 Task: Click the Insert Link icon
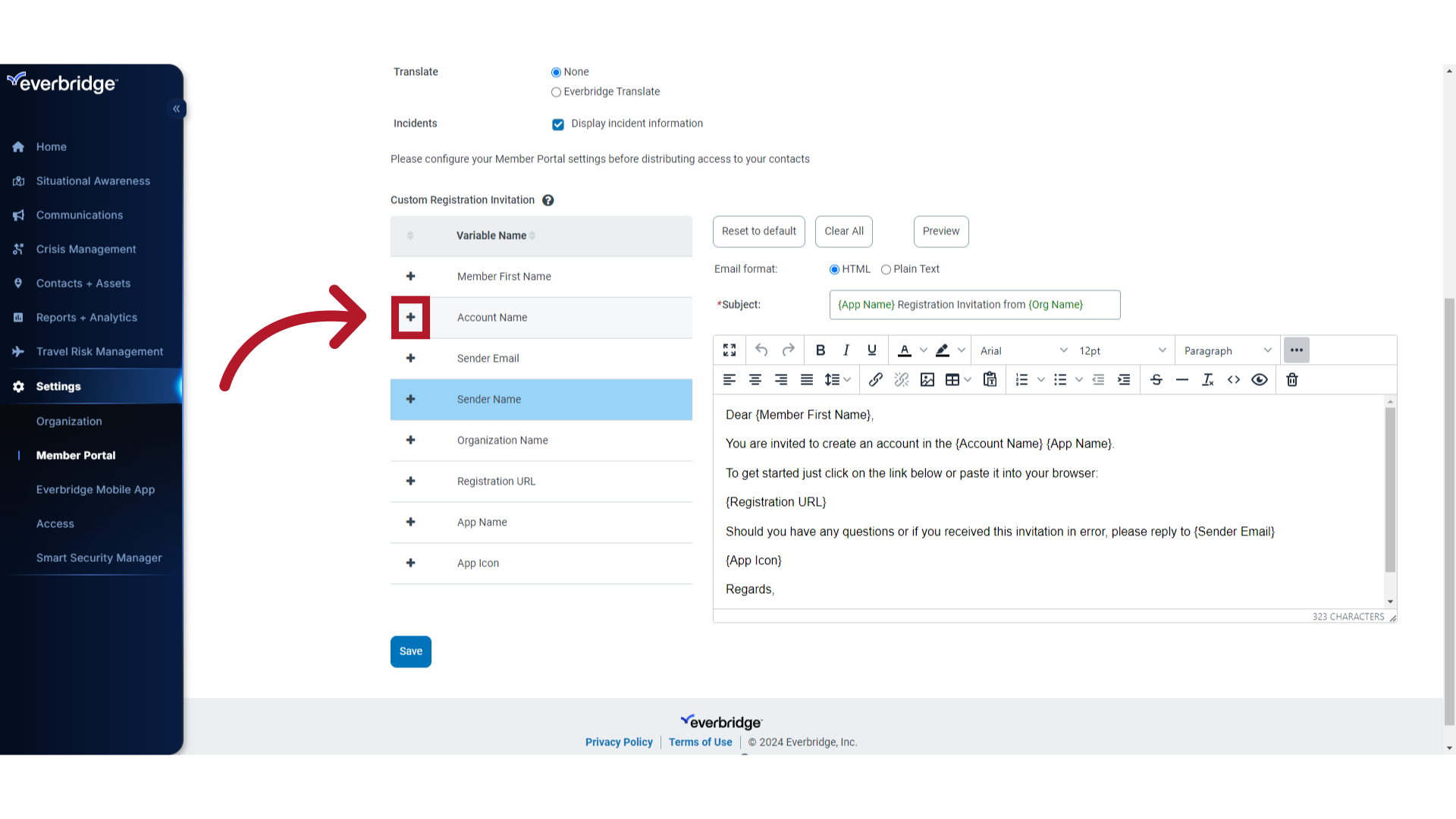pos(875,379)
